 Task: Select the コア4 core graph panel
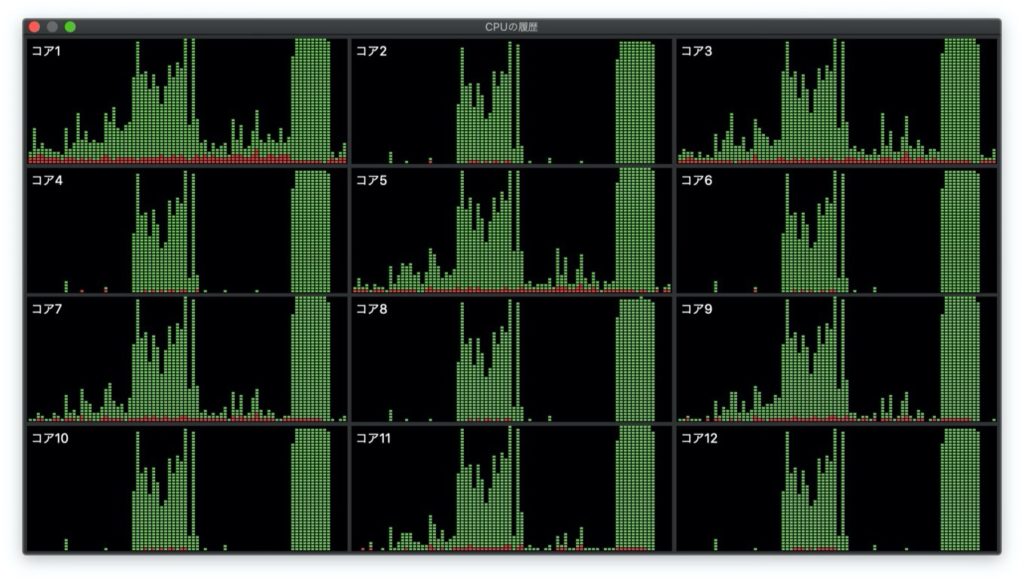(187, 231)
